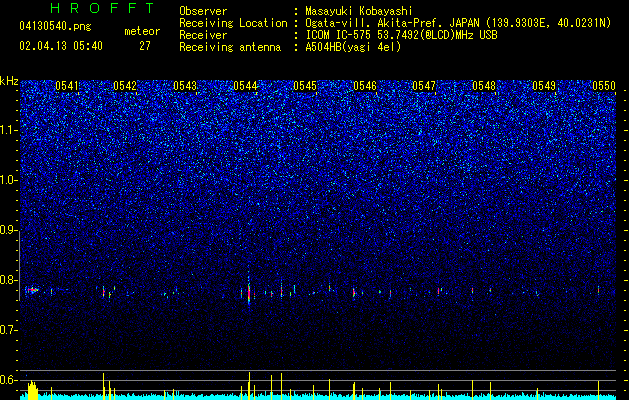This screenshot has width=629, height=400.
Task: Click the meteor count label
Action: pos(142,31)
